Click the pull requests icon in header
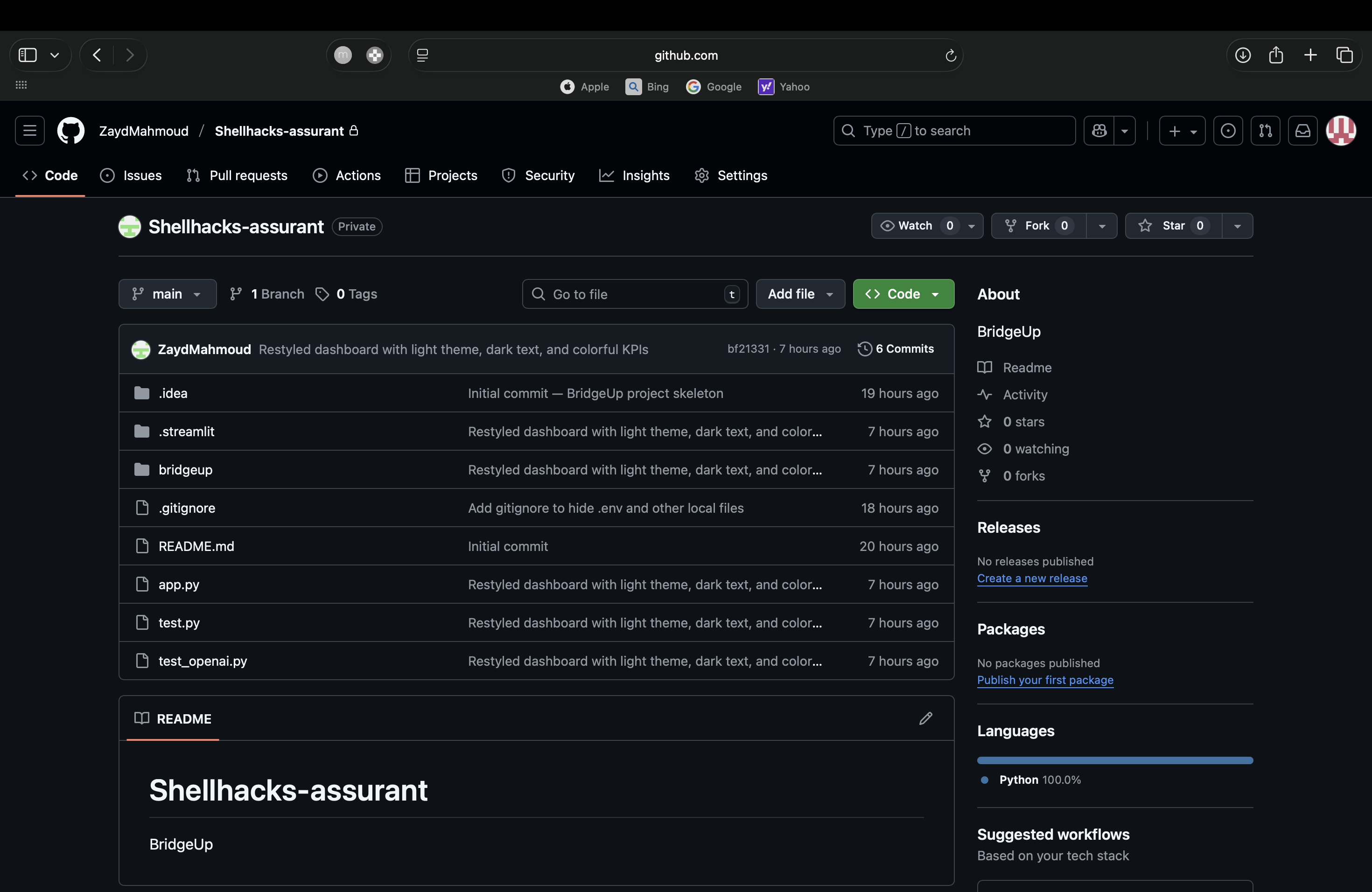Viewport: 1372px width, 892px height. coord(1265,131)
